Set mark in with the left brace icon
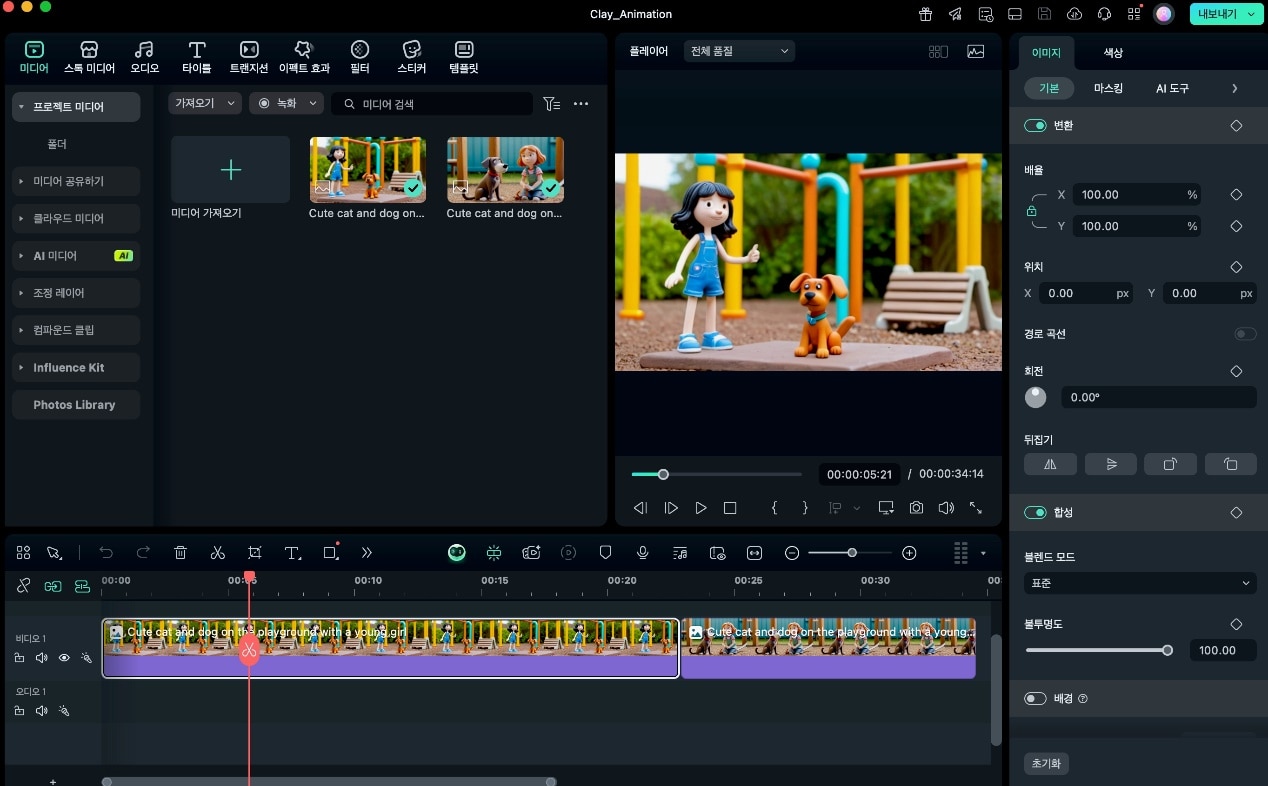 [774, 508]
